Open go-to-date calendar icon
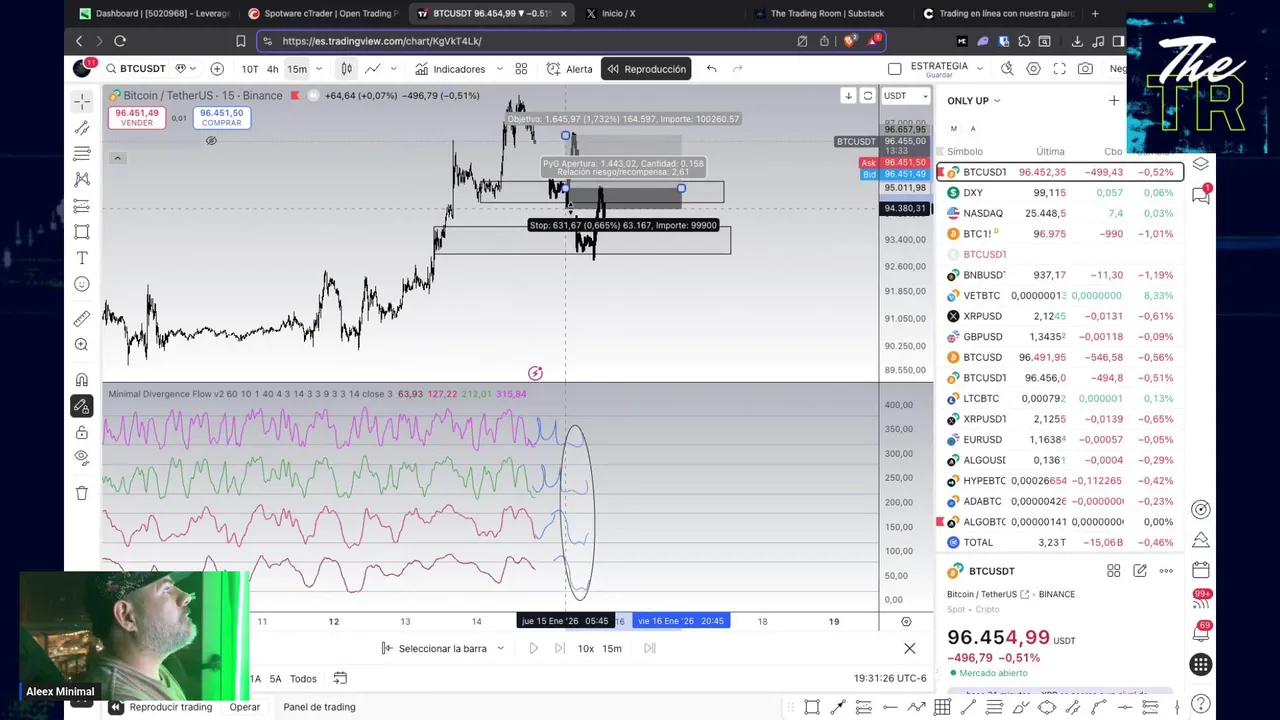This screenshot has width=1280, height=720. click(x=340, y=678)
